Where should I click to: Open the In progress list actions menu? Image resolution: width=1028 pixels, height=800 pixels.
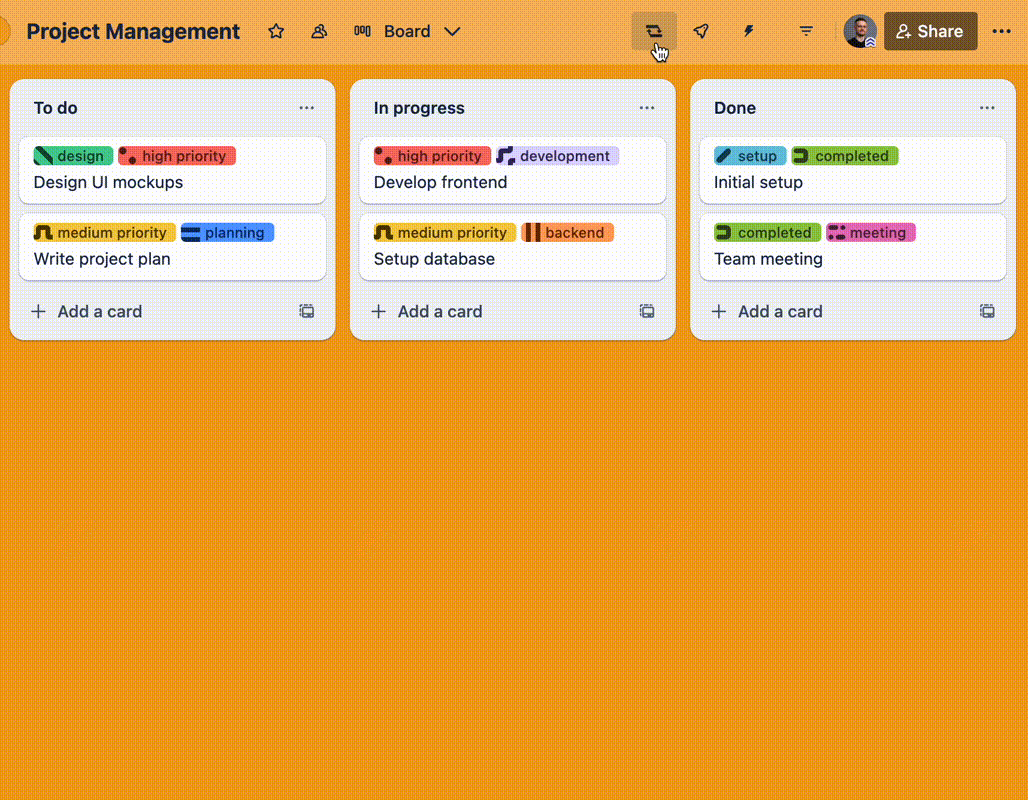647,107
